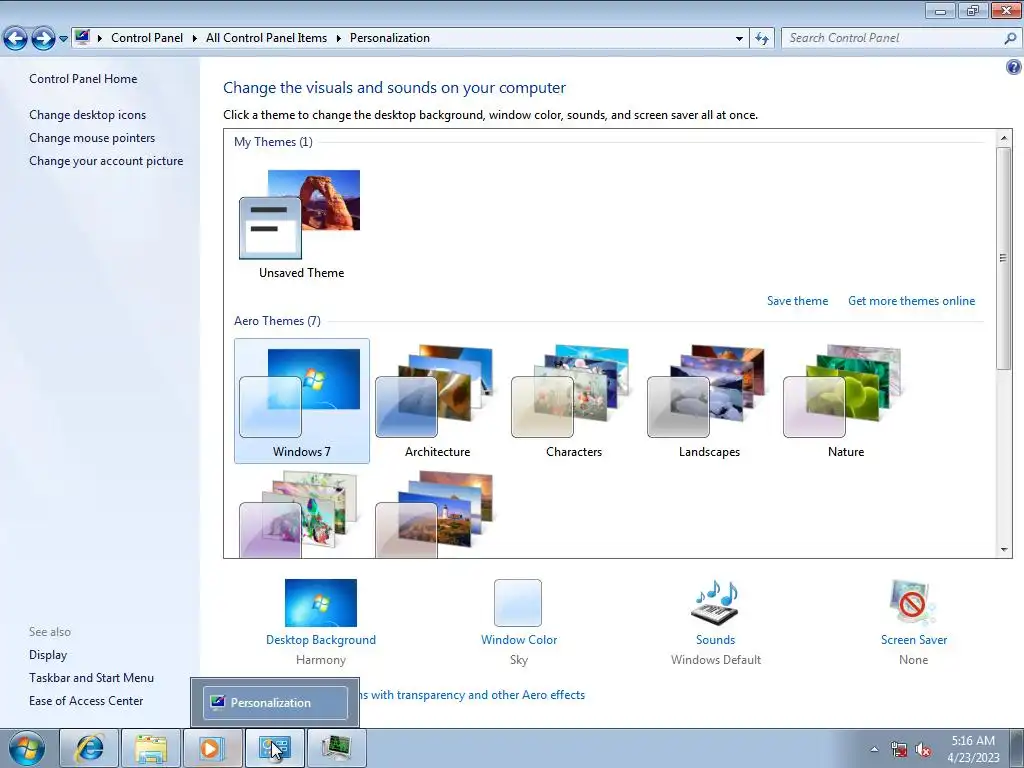The image size is (1024, 768).
Task: Click the Sounds link text
Action: (715, 640)
